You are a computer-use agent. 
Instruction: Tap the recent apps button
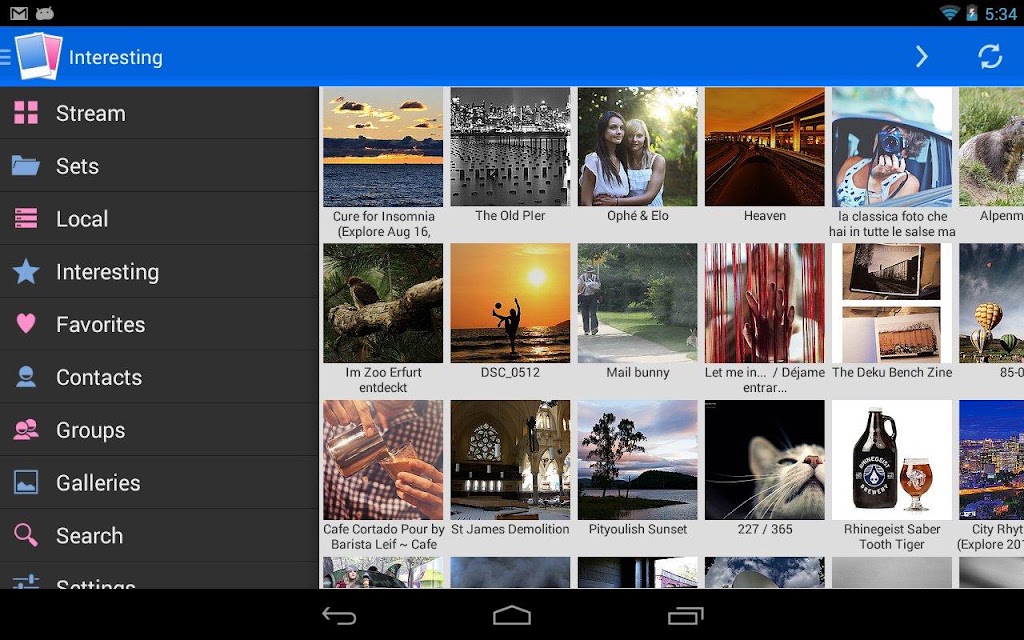pos(685,615)
